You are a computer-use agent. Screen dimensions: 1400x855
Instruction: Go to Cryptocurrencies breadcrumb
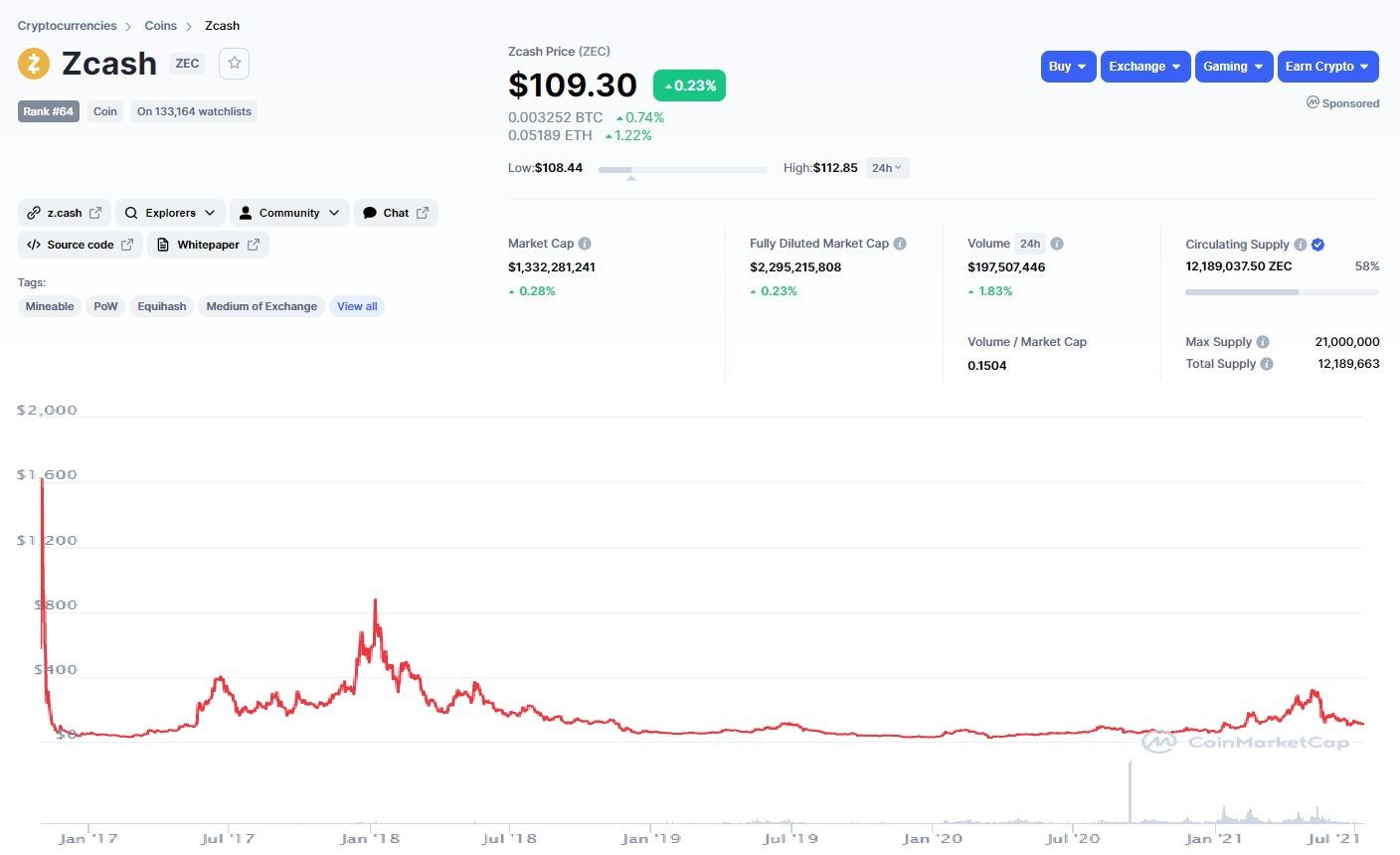click(67, 26)
